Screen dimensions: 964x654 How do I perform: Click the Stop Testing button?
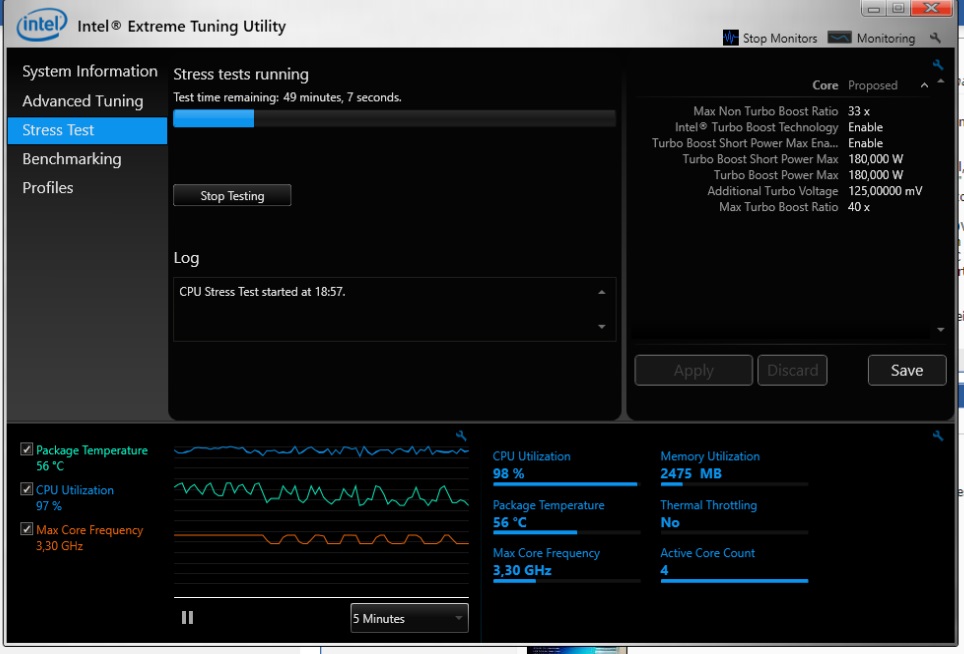tap(232, 195)
